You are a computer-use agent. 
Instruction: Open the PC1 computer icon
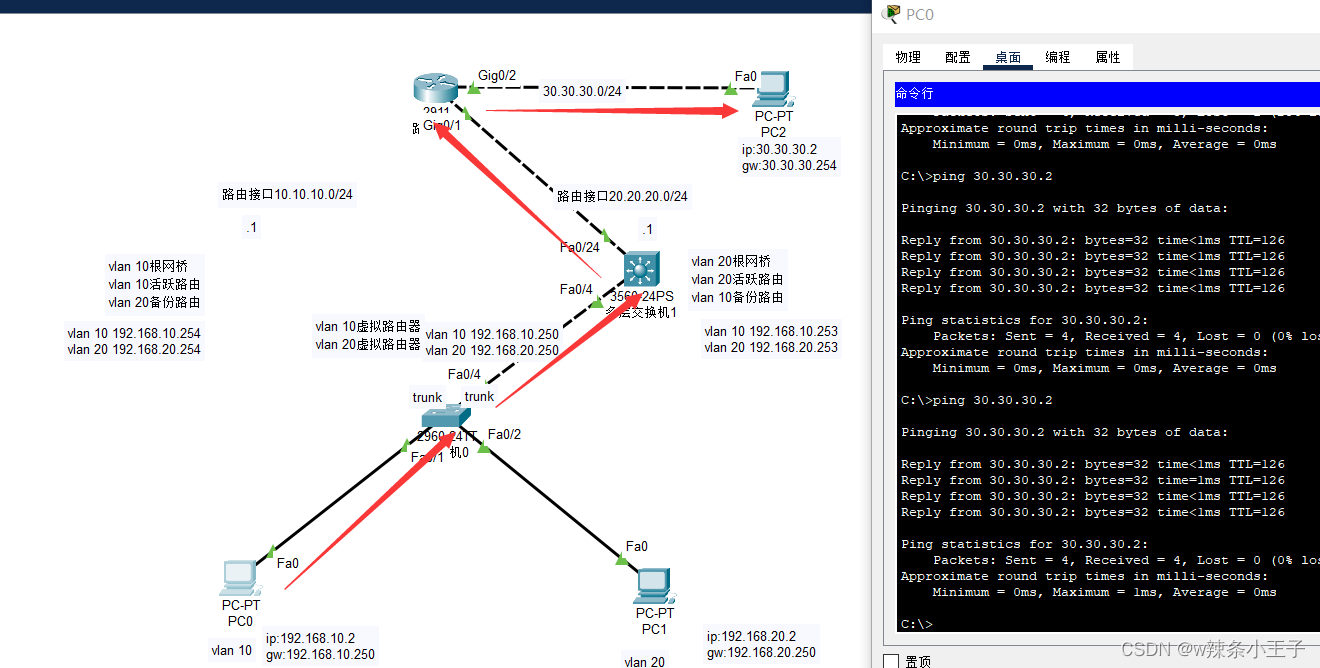pyautogui.click(x=653, y=585)
